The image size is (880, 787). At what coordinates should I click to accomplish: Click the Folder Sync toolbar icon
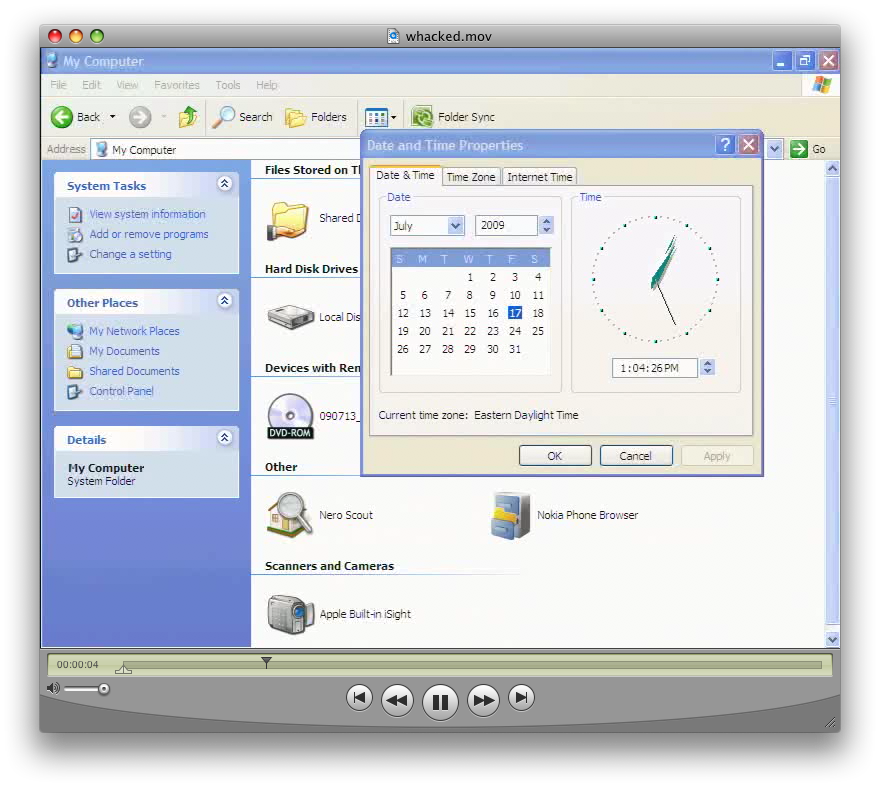click(422, 117)
